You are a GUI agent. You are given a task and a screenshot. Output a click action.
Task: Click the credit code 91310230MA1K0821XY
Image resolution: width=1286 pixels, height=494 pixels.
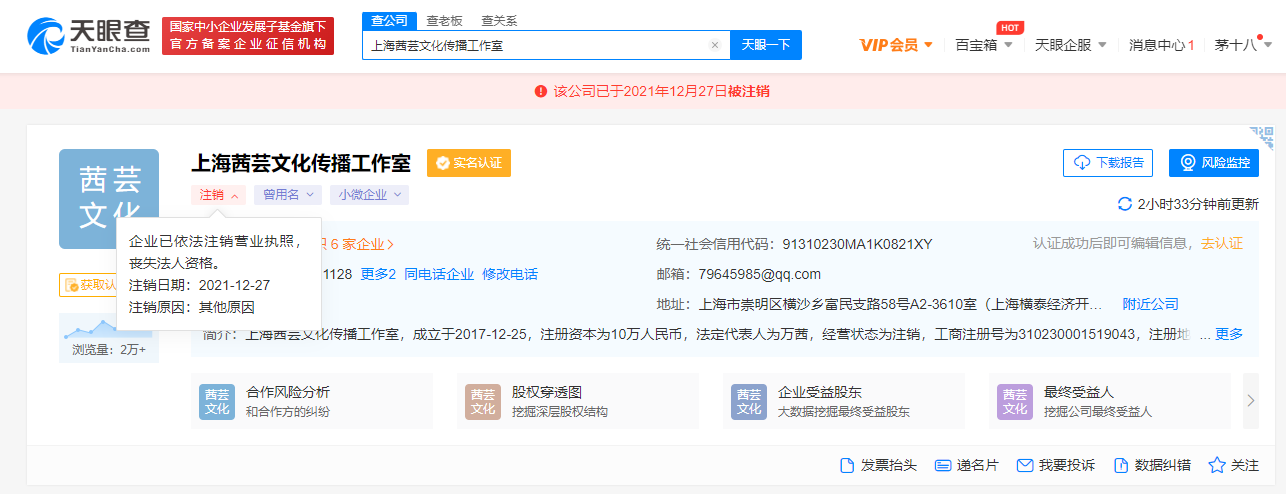click(x=857, y=244)
